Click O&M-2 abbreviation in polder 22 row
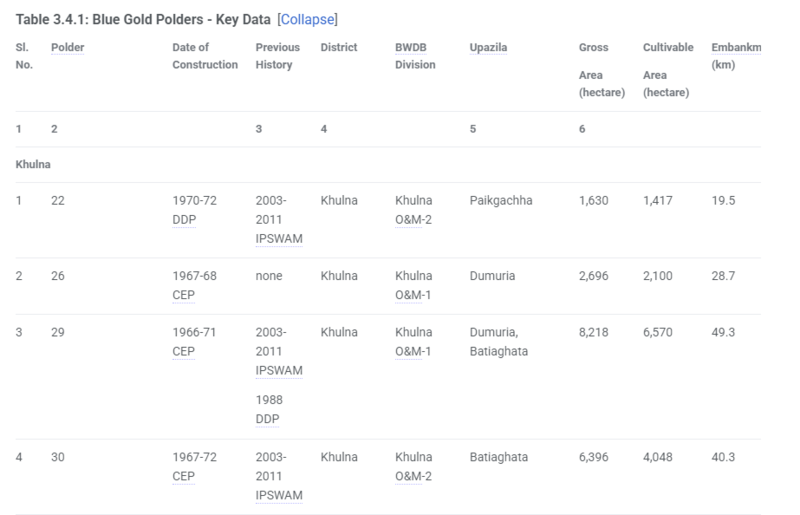Screen dimensions: 800x515 [413, 219]
